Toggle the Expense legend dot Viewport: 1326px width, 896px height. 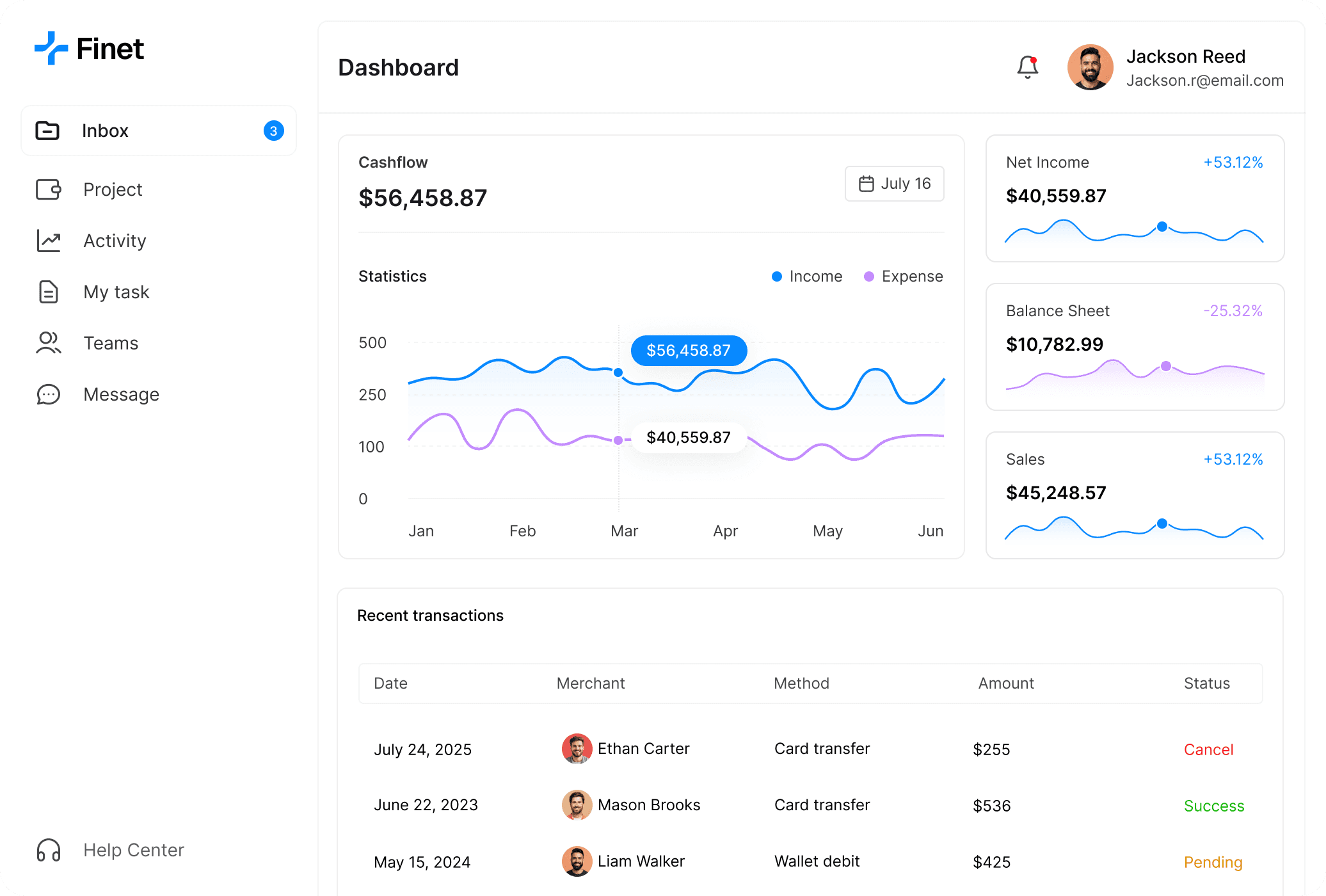click(x=868, y=276)
